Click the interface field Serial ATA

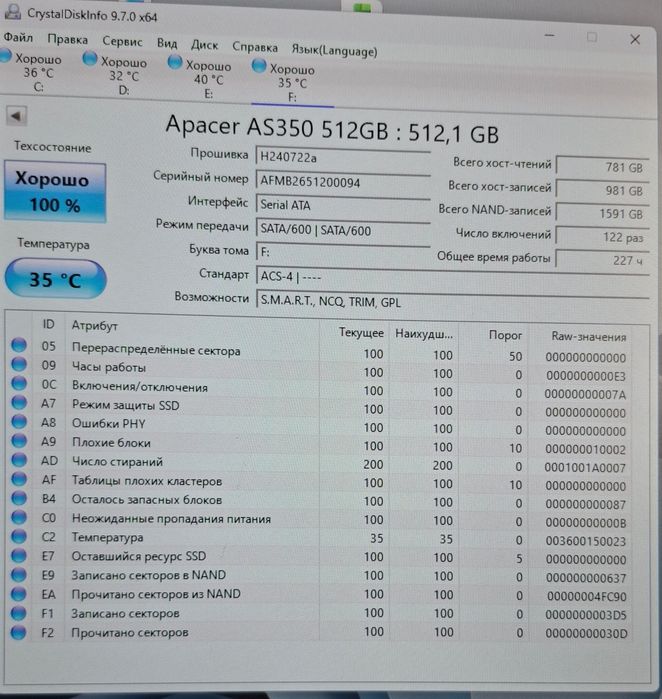coord(343,205)
